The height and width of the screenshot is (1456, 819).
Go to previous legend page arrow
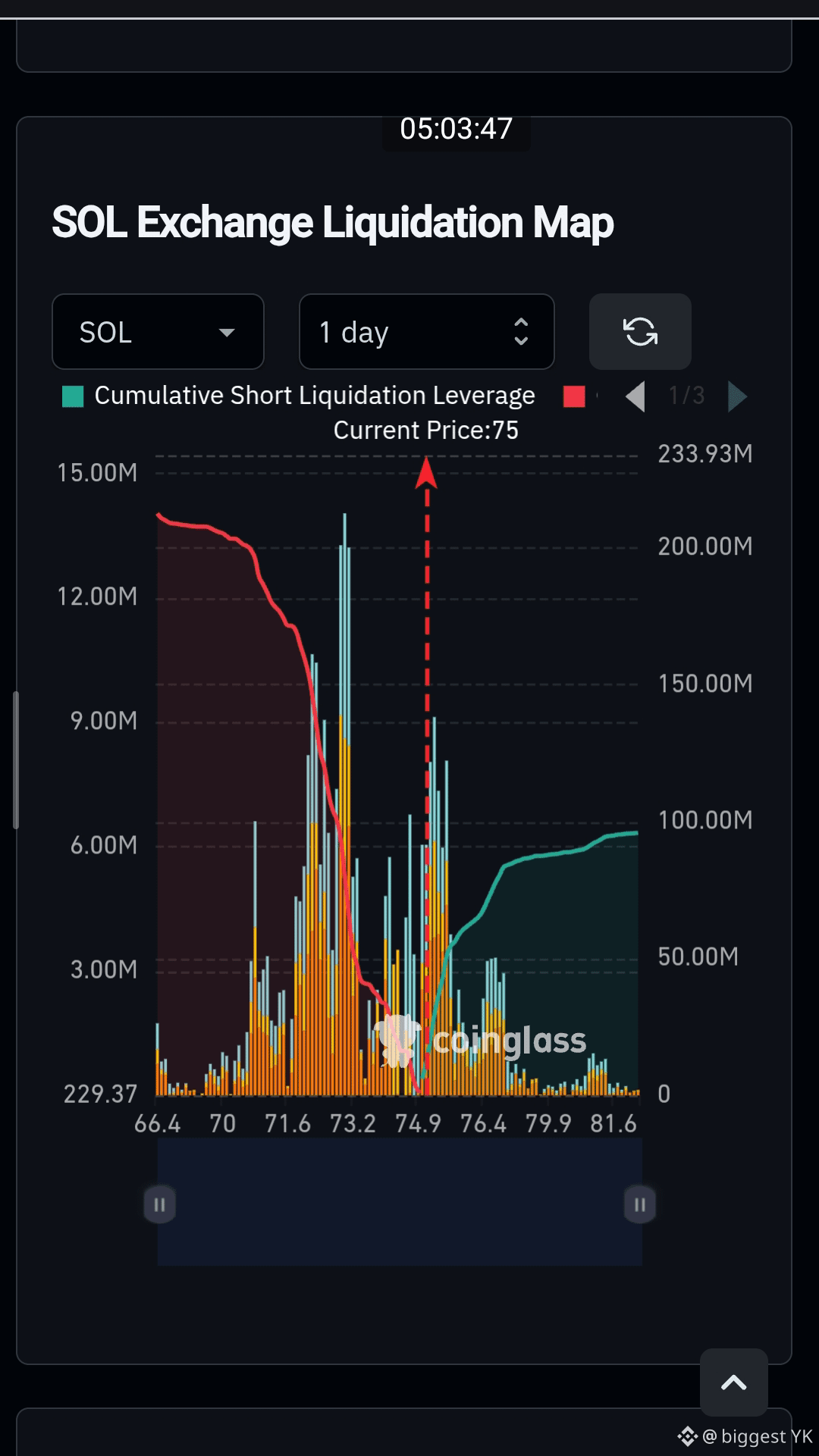pyautogui.click(x=635, y=396)
